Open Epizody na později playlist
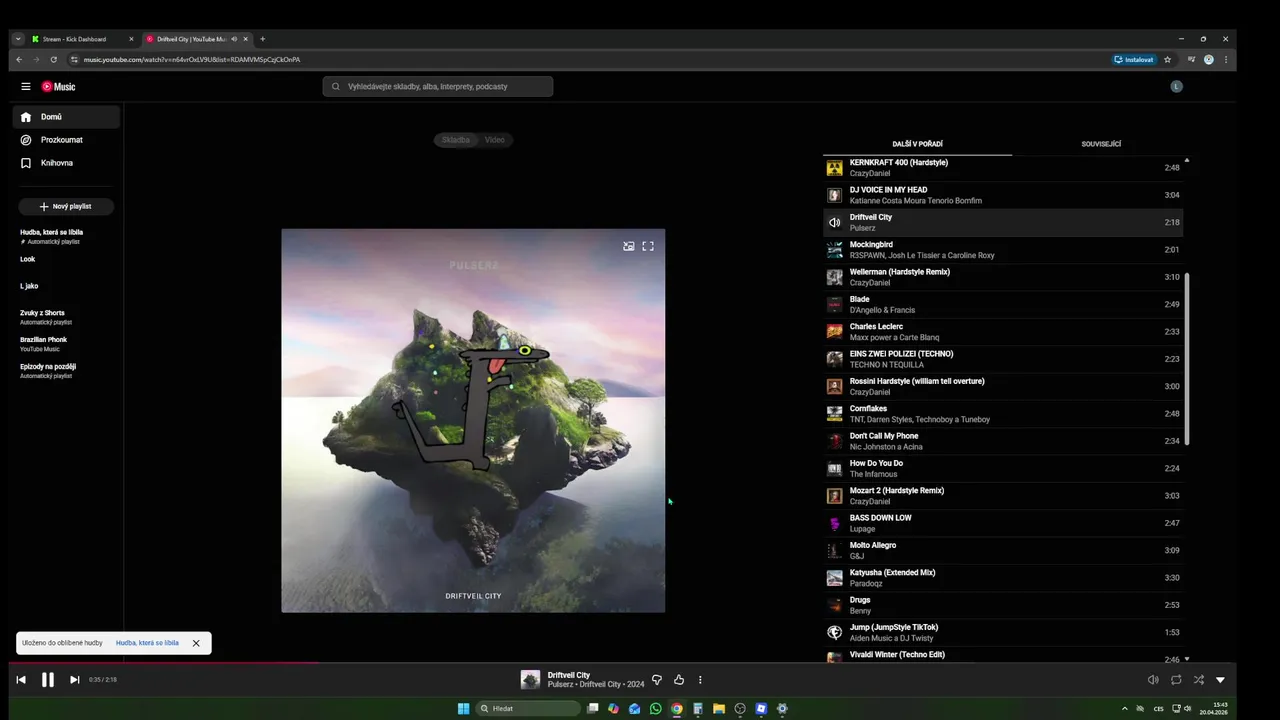This screenshot has width=1280, height=720. [x=66, y=370]
